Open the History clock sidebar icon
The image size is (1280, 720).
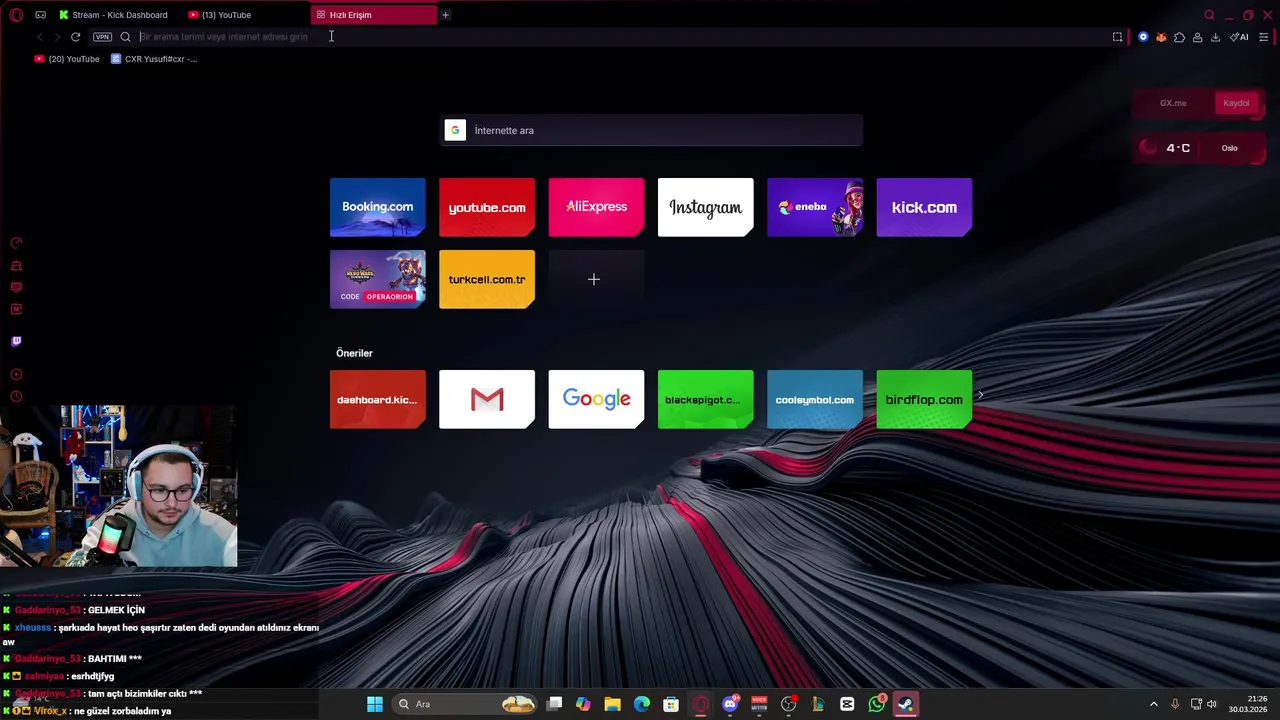point(16,397)
